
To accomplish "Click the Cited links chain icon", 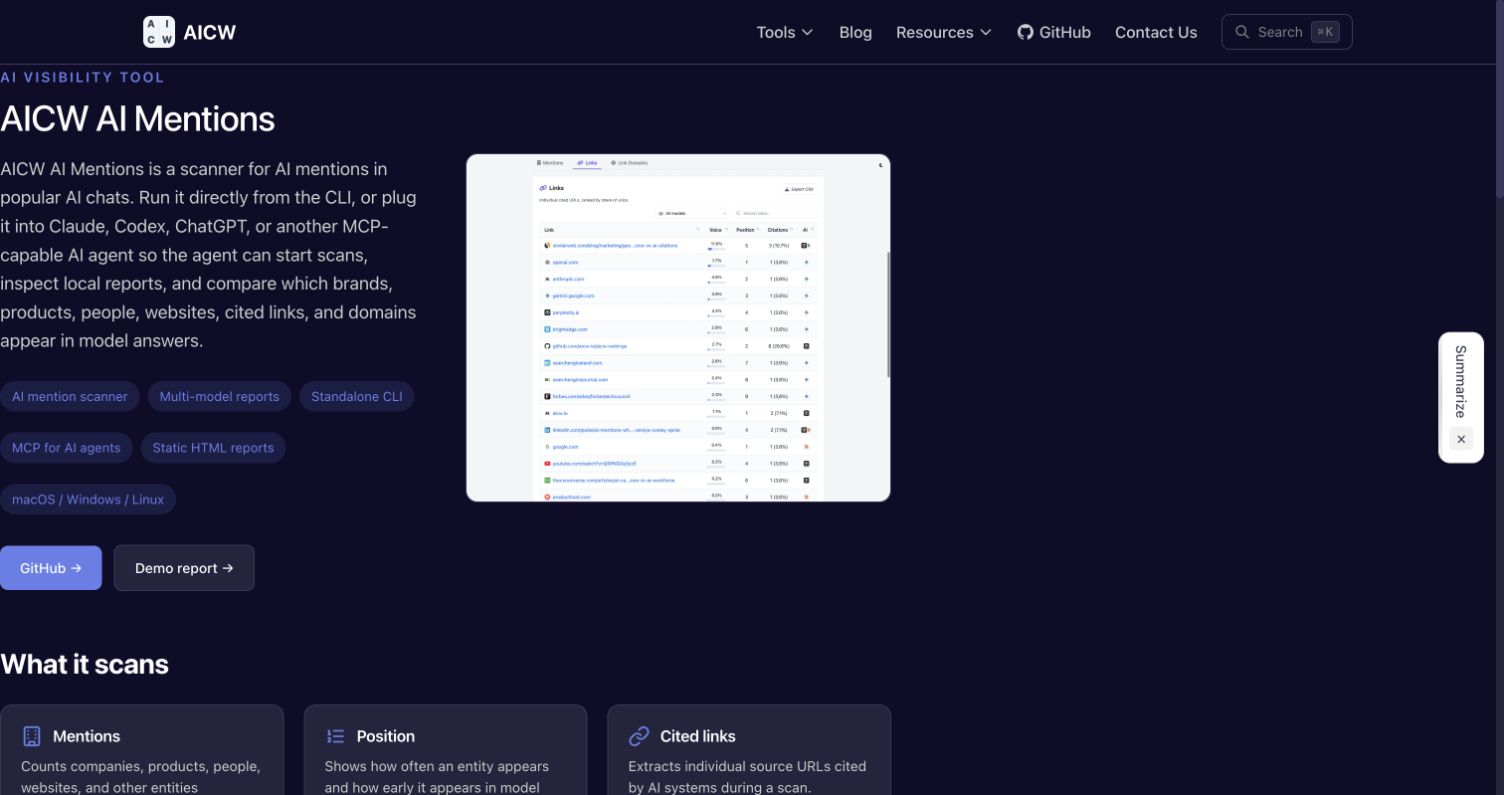I will click(639, 736).
